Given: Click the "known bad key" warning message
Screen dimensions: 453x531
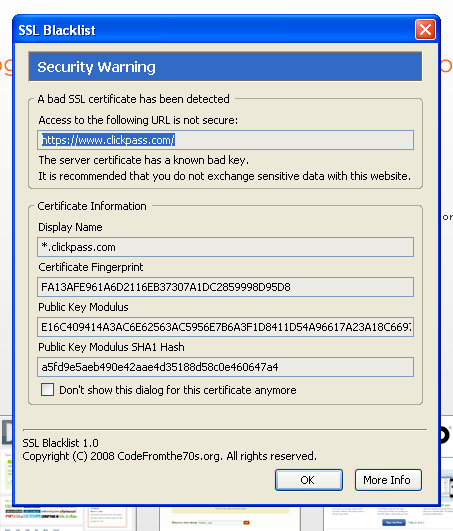Looking at the screenshot, I should point(144,160).
